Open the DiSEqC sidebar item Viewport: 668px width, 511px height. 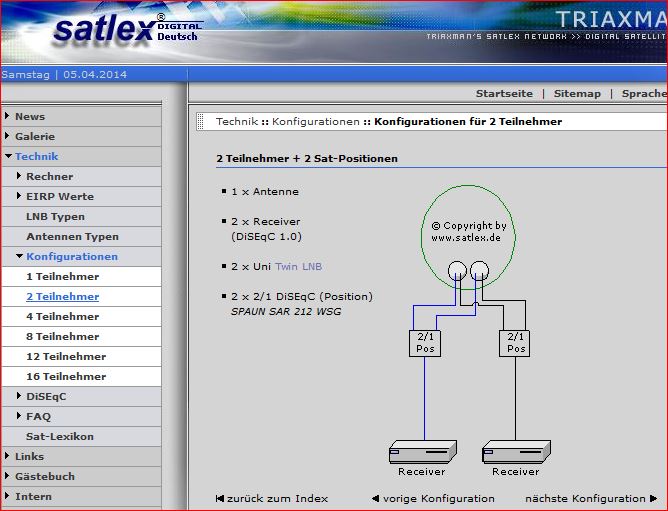click(x=46, y=396)
